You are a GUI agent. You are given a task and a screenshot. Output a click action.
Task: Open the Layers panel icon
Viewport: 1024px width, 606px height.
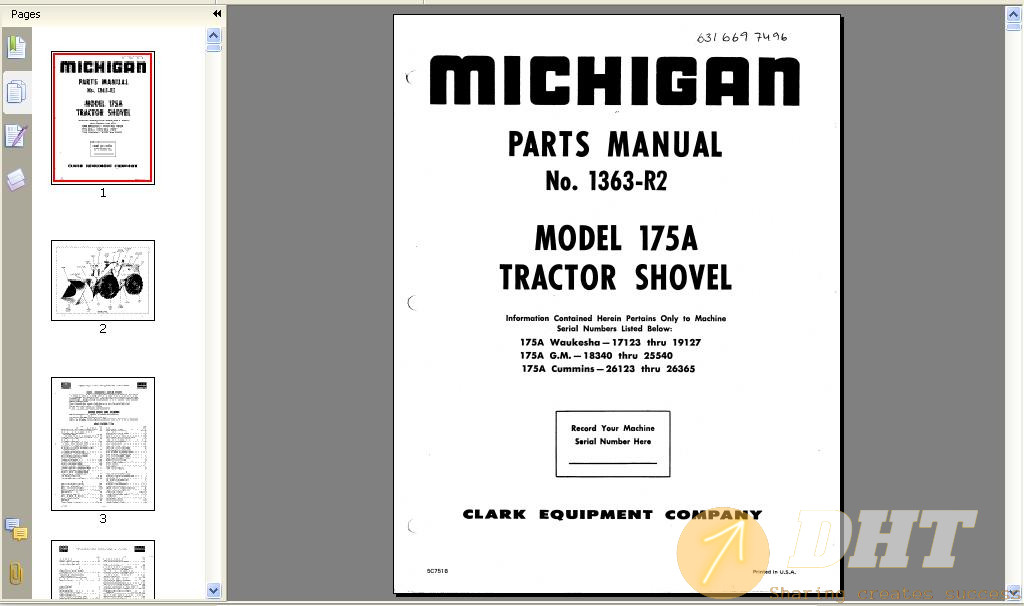[16, 180]
